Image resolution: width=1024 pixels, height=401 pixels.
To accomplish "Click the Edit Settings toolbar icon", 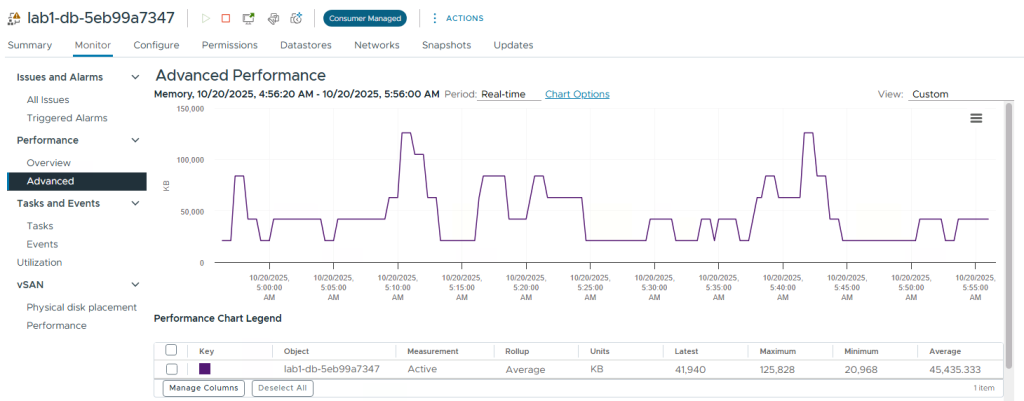I will coord(274,18).
